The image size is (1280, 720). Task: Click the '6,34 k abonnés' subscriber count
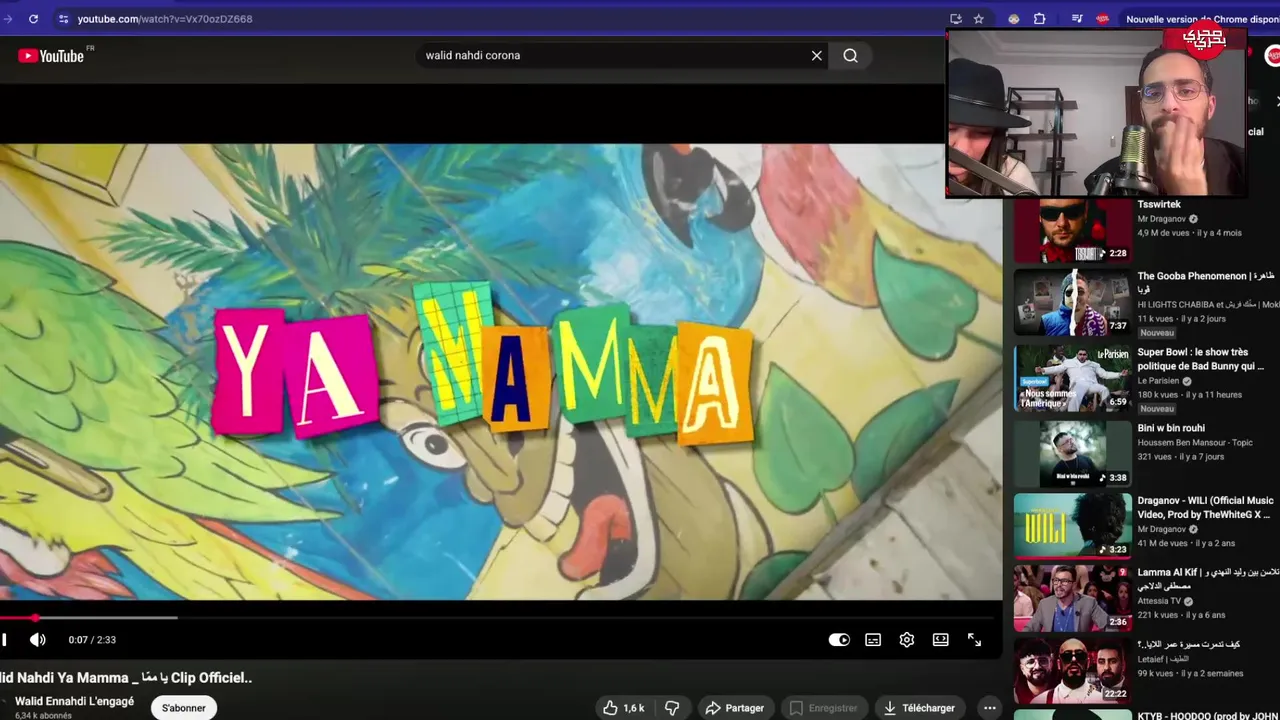tap(43, 716)
